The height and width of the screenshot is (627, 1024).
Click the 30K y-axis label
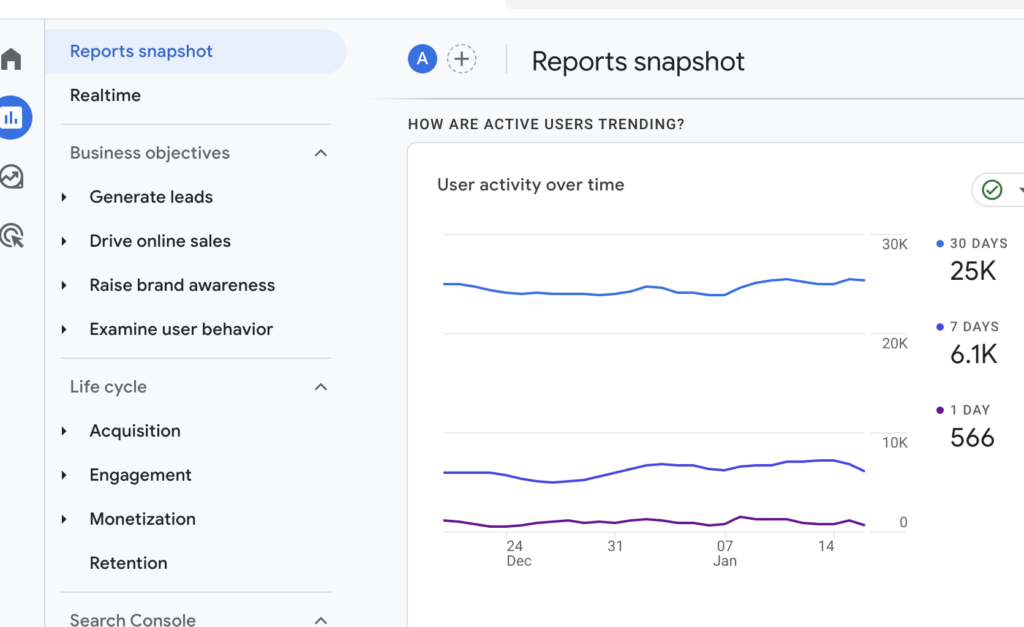pos(895,244)
